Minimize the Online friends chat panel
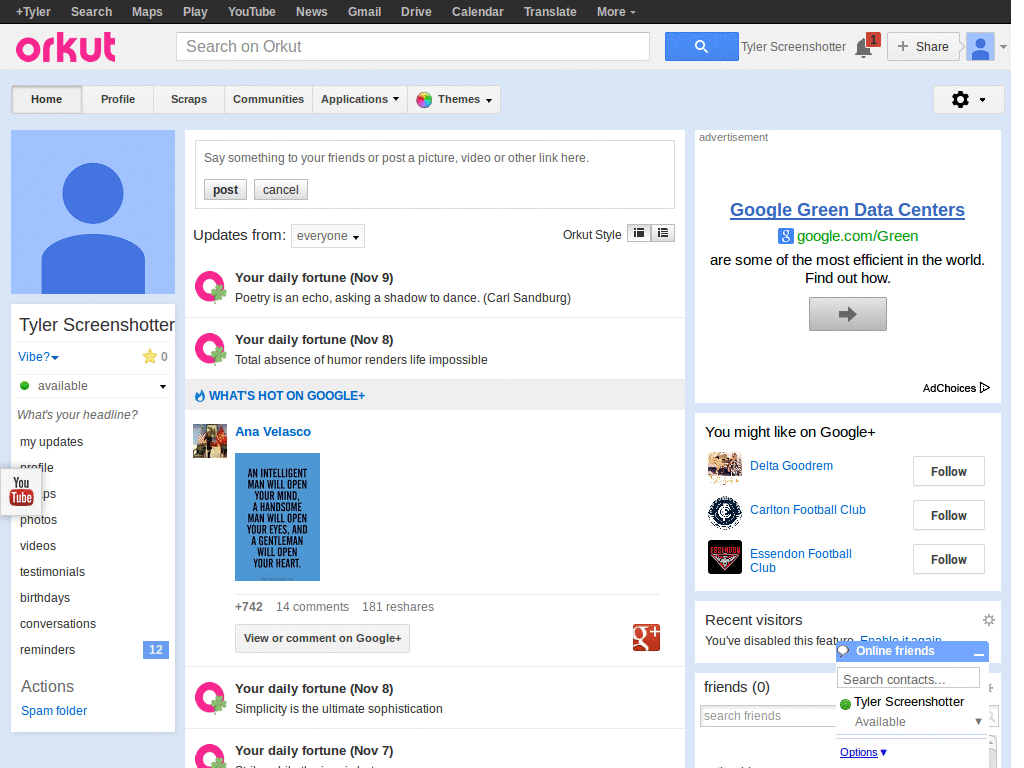Viewport: 1024px width, 768px height. pos(978,652)
